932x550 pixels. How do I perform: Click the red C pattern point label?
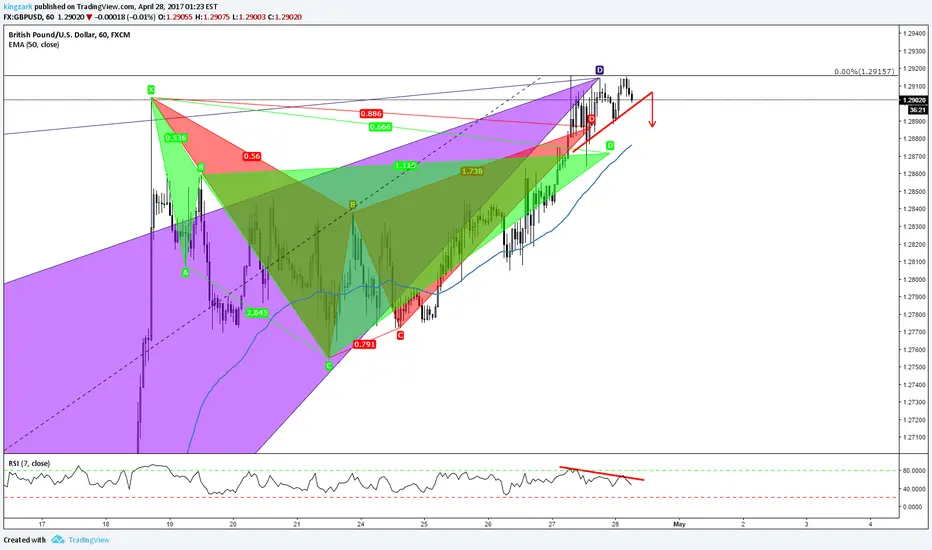(x=400, y=335)
